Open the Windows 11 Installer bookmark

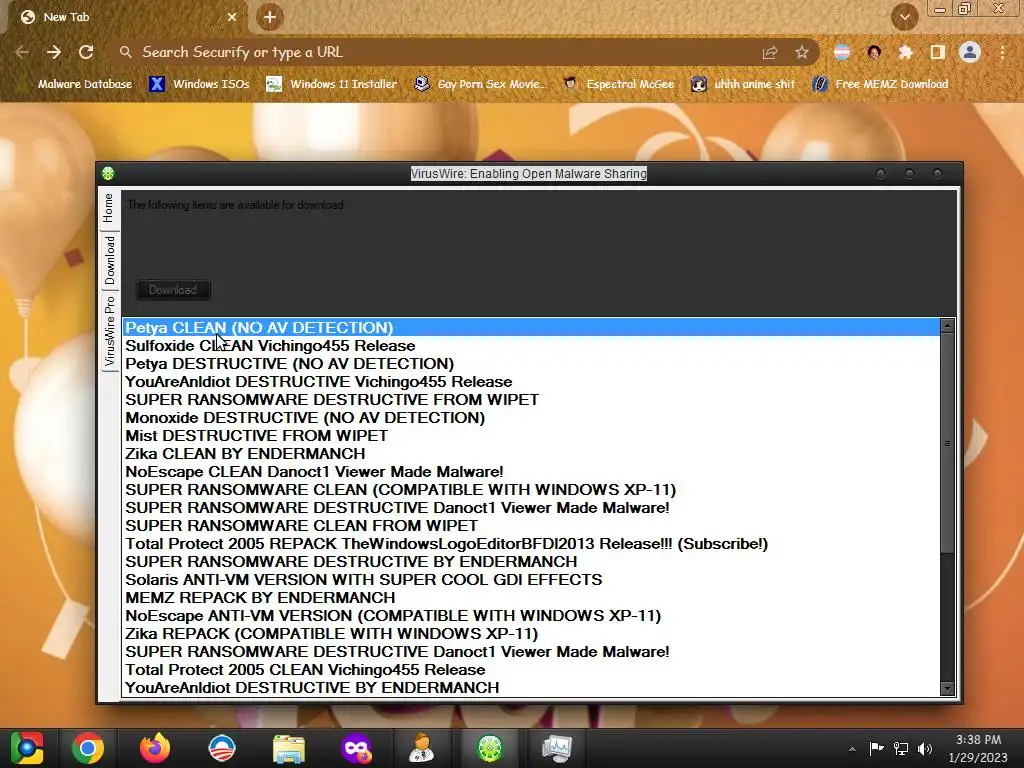click(332, 84)
